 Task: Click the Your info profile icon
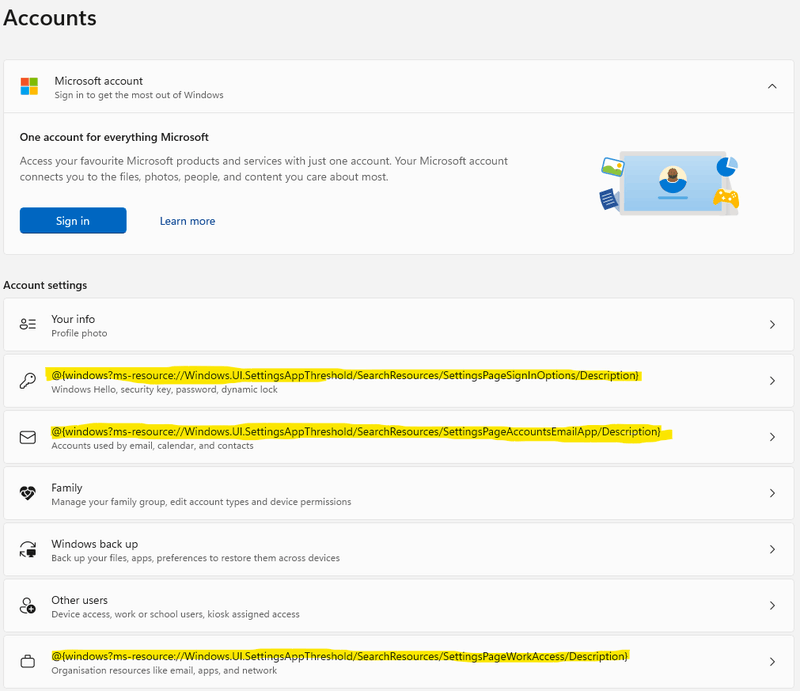pyautogui.click(x=28, y=325)
